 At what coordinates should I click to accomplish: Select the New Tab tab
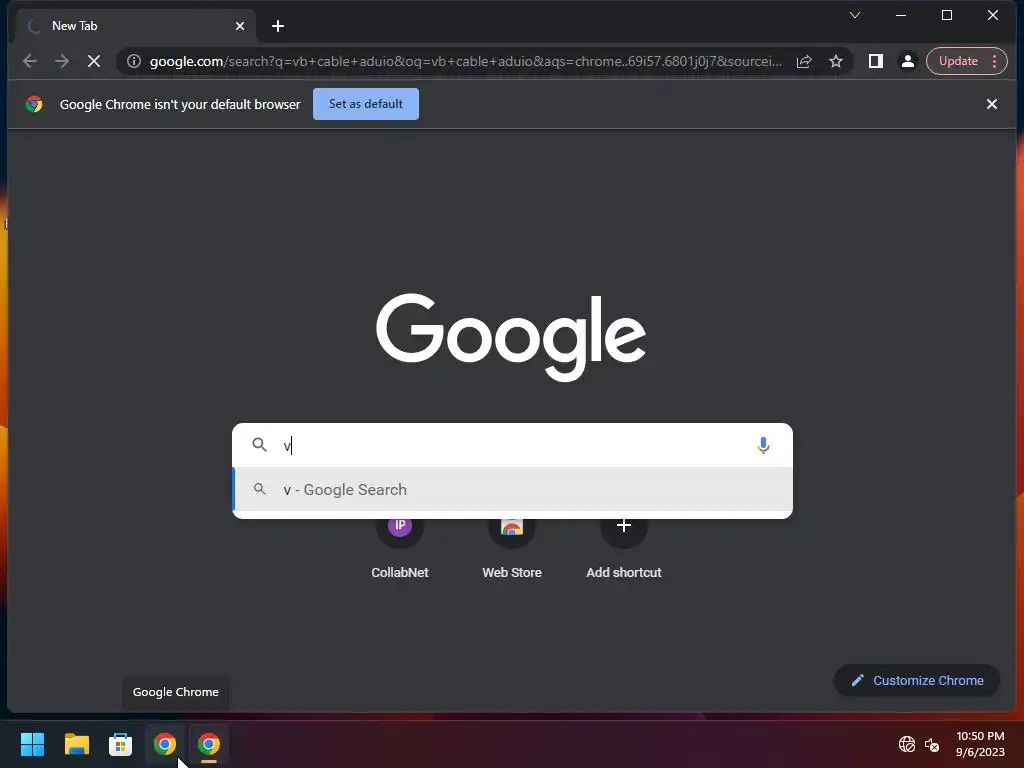(x=134, y=26)
